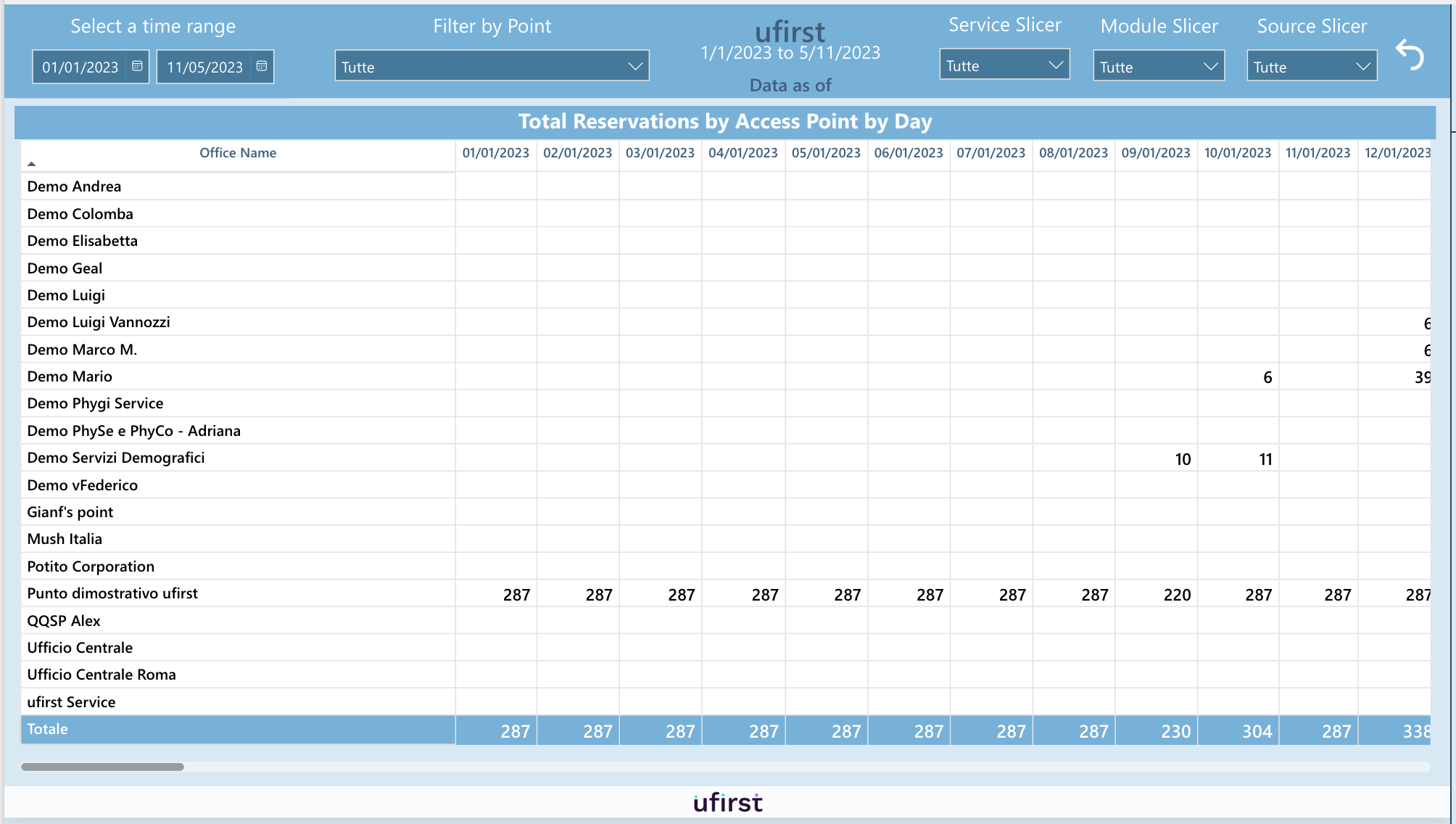Edit the start date 01/01/2023 field
The width and height of the screenshot is (1456, 824).
(80, 67)
